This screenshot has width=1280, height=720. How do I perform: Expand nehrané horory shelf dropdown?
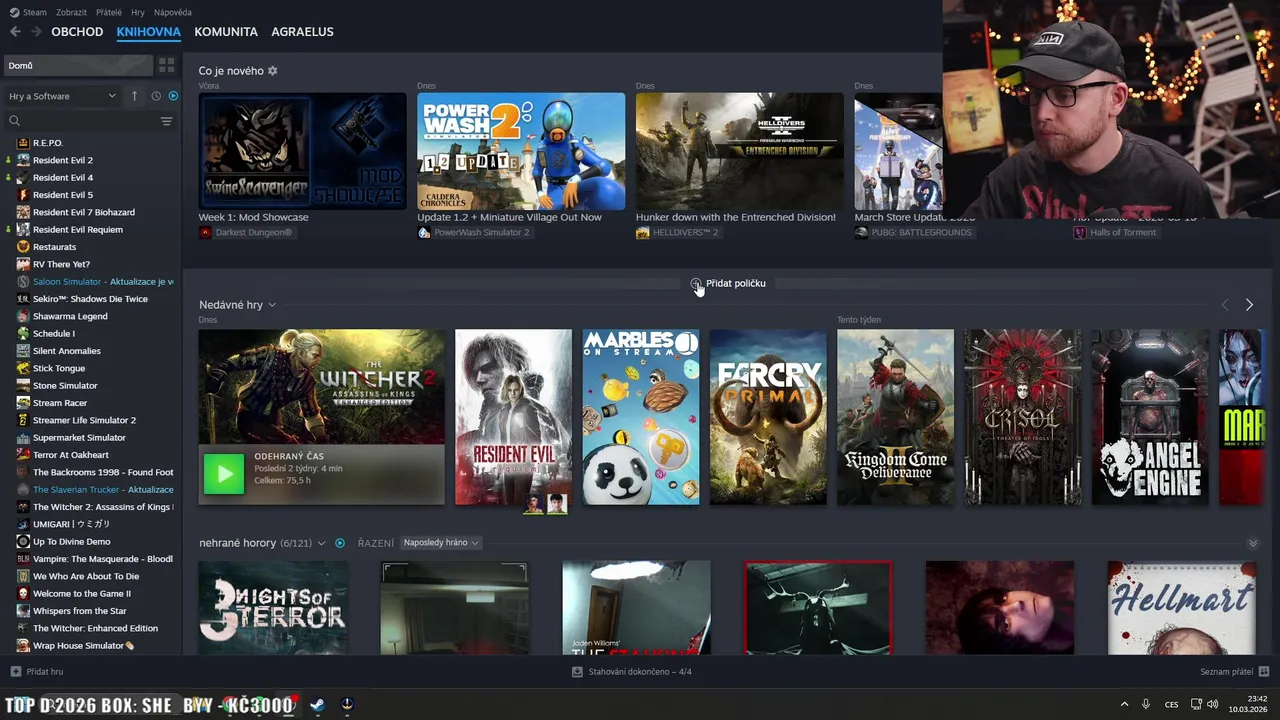tap(321, 544)
